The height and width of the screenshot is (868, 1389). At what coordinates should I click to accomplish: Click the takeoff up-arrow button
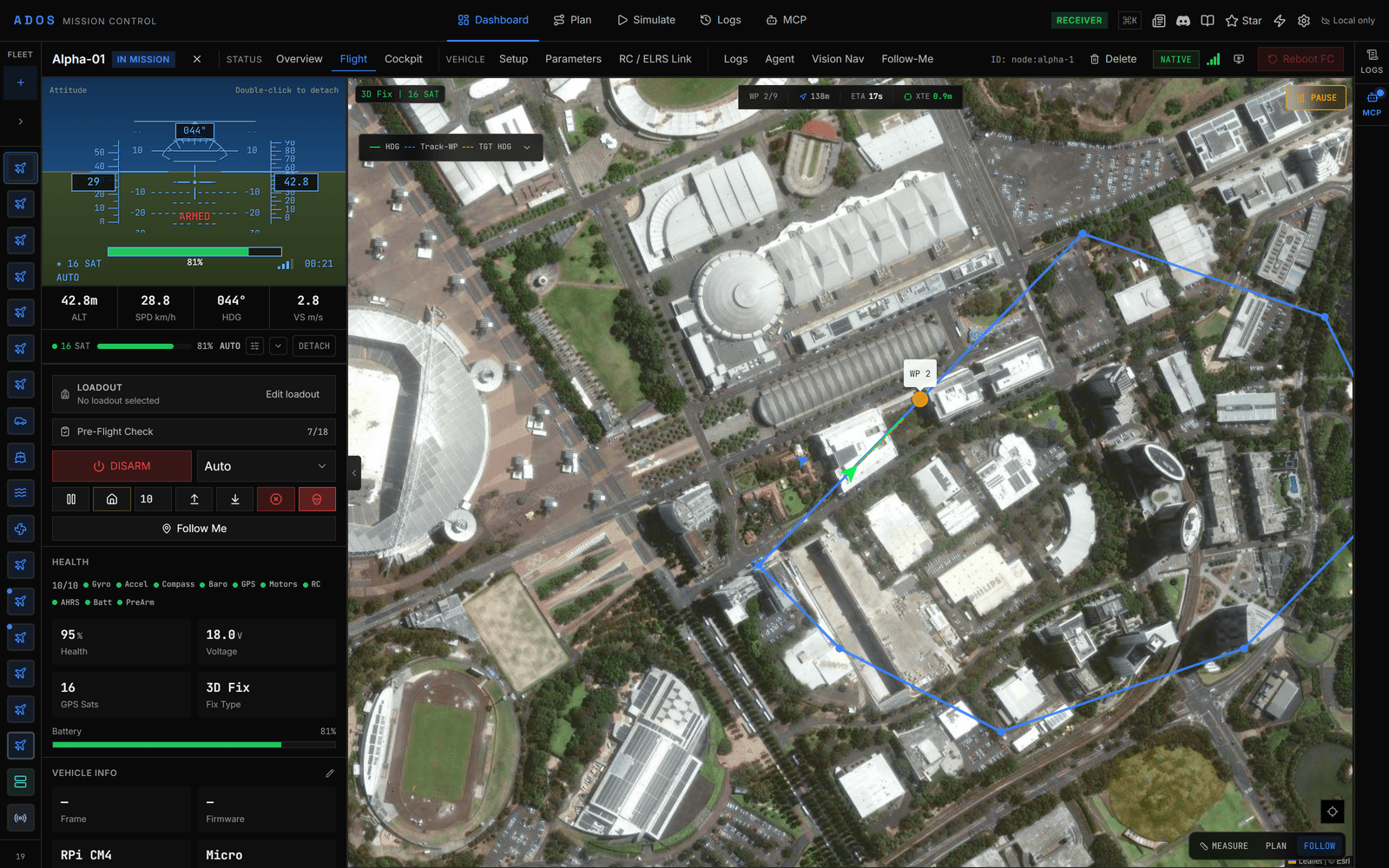click(194, 499)
